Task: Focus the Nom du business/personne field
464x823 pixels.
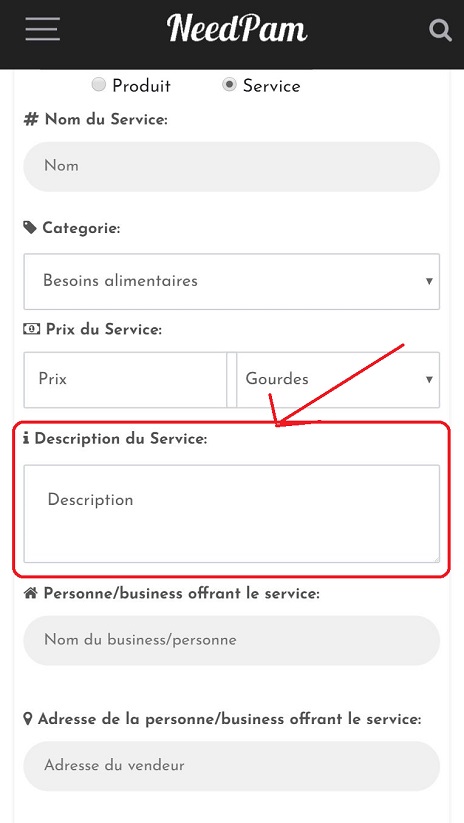Action: (x=231, y=640)
